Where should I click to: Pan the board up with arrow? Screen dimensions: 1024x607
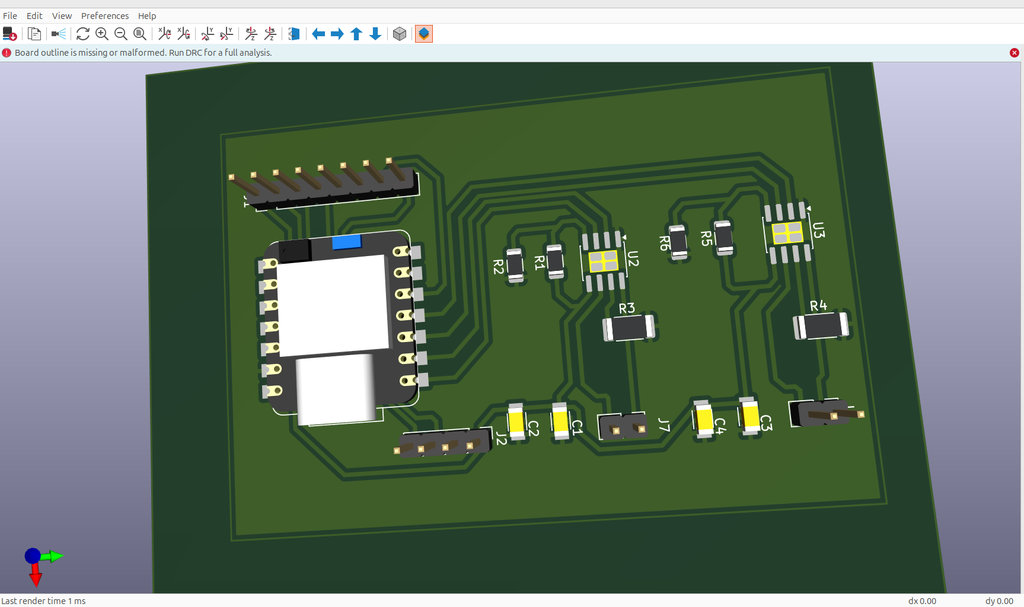click(357, 33)
